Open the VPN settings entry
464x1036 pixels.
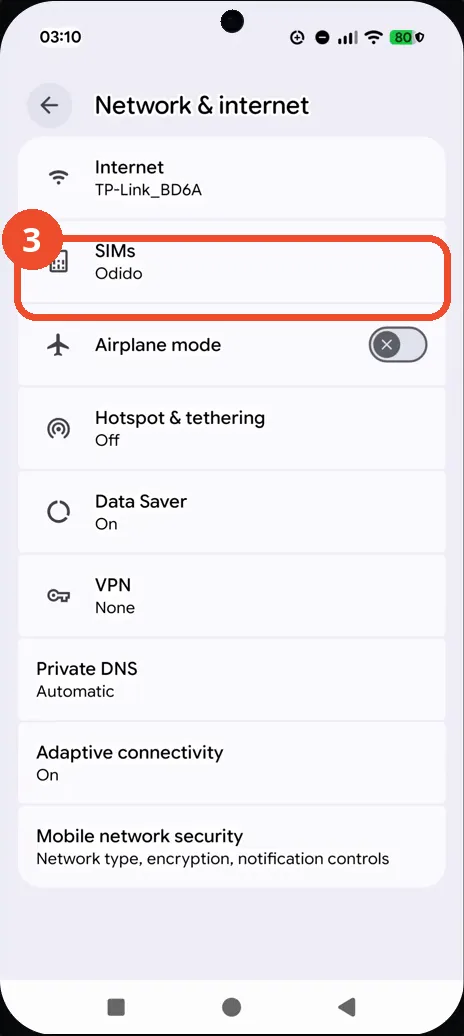coord(231,596)
